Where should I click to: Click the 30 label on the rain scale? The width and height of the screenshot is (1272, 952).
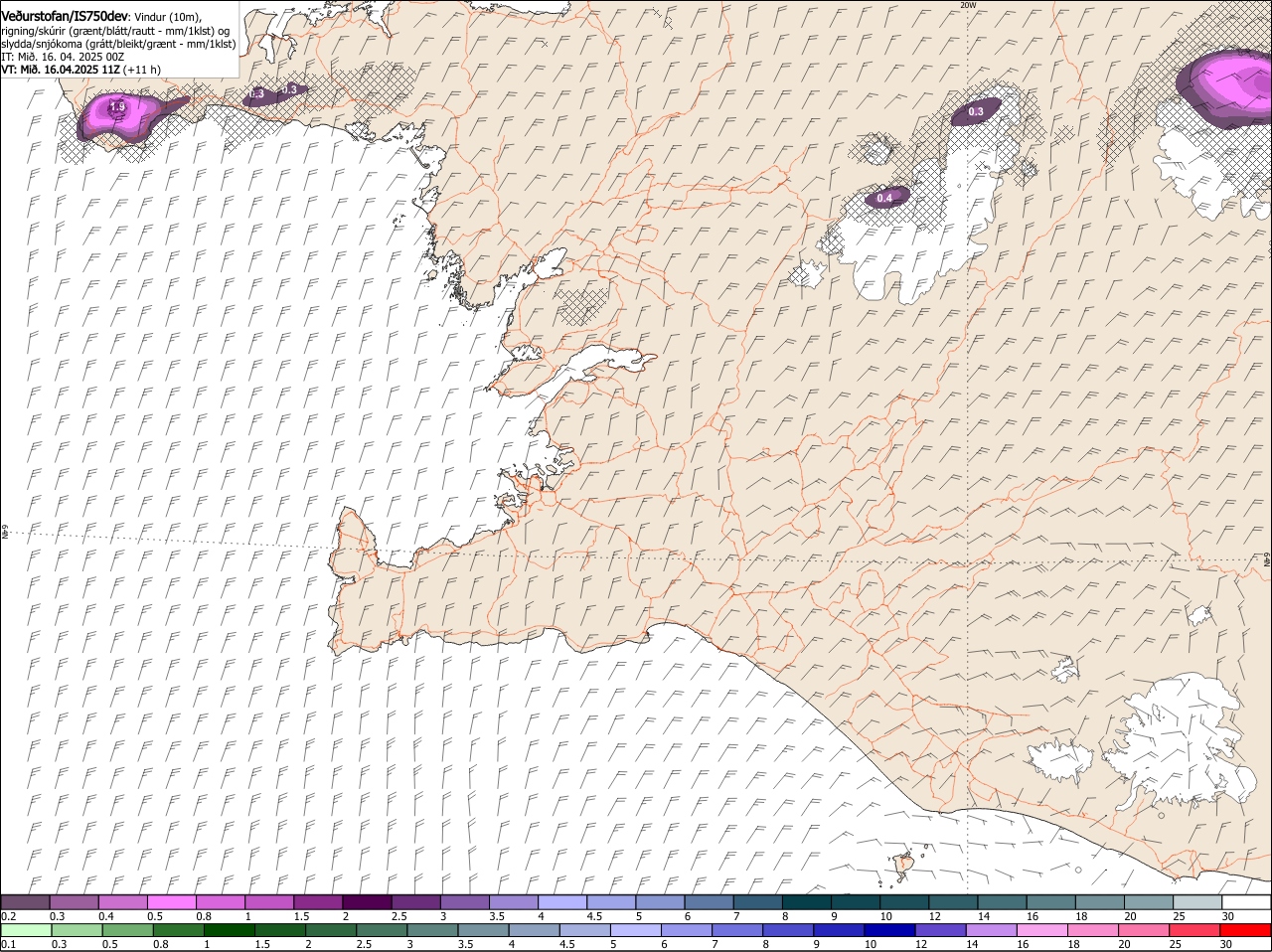(x=1228, y=944)
